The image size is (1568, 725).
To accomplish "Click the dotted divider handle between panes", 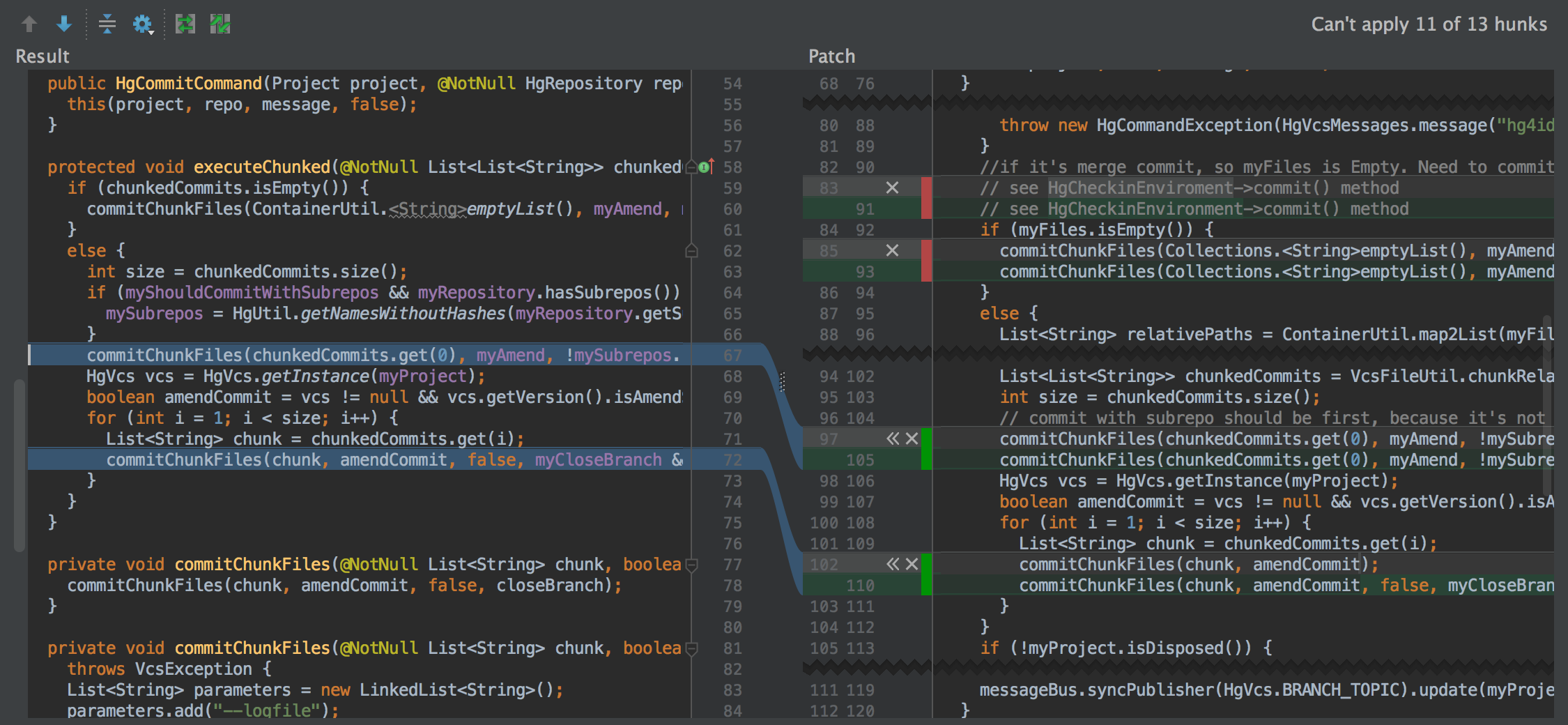I will (x=782, y=381).
